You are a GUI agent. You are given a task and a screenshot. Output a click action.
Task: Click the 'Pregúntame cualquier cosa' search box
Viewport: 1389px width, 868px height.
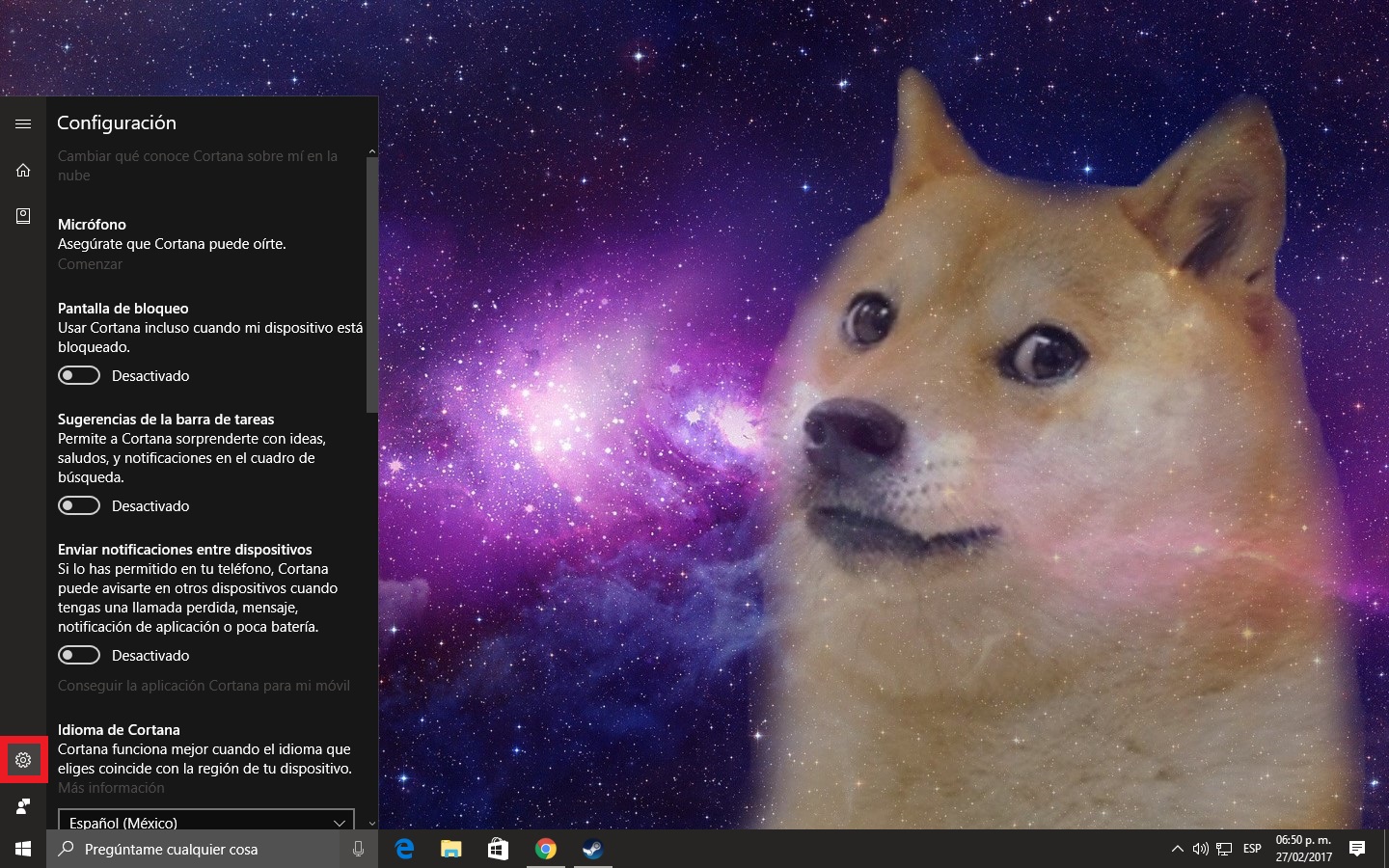coord(193,849)
